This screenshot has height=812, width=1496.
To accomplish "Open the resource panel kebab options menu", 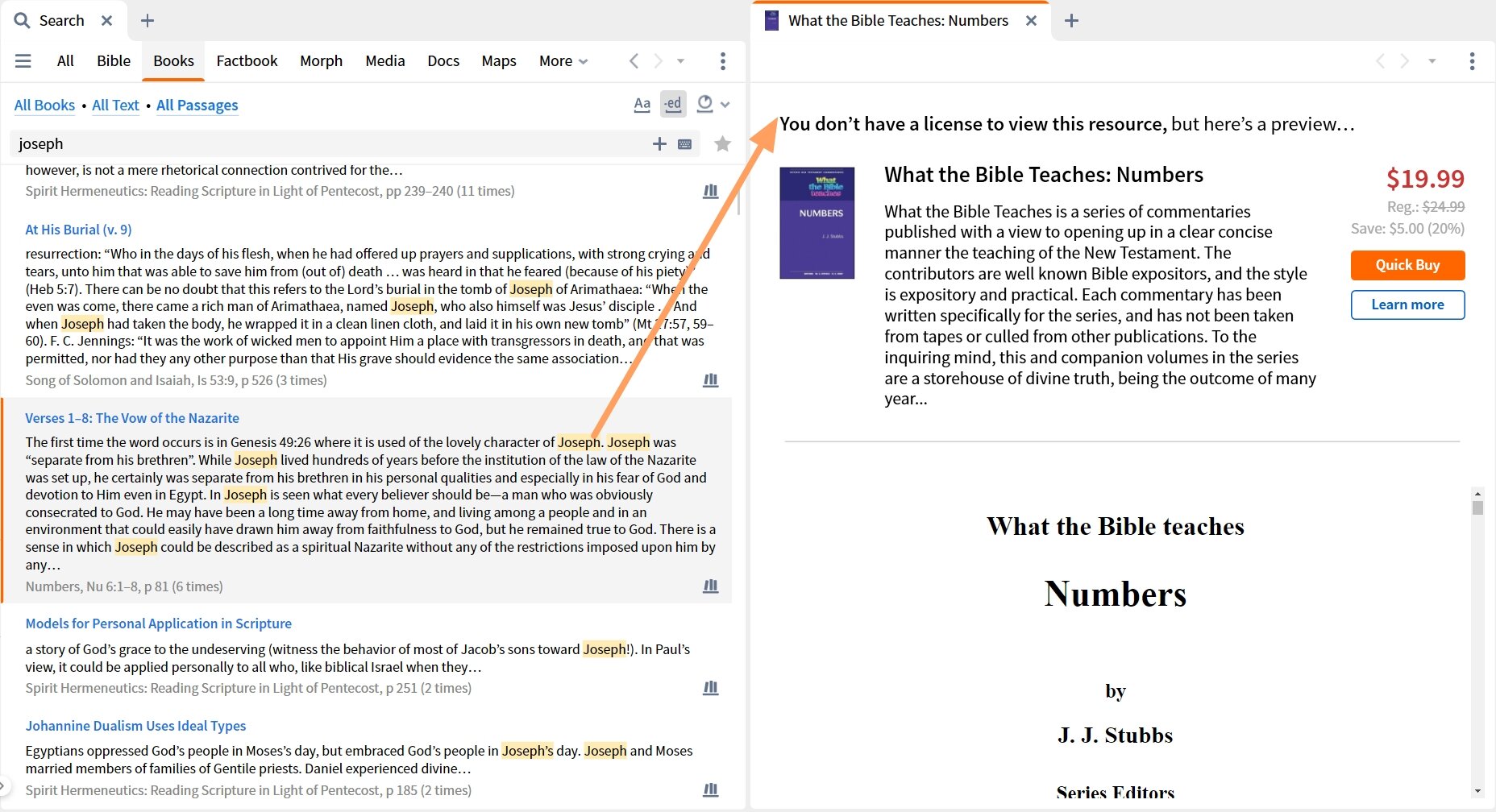I will pos(1472,61).
